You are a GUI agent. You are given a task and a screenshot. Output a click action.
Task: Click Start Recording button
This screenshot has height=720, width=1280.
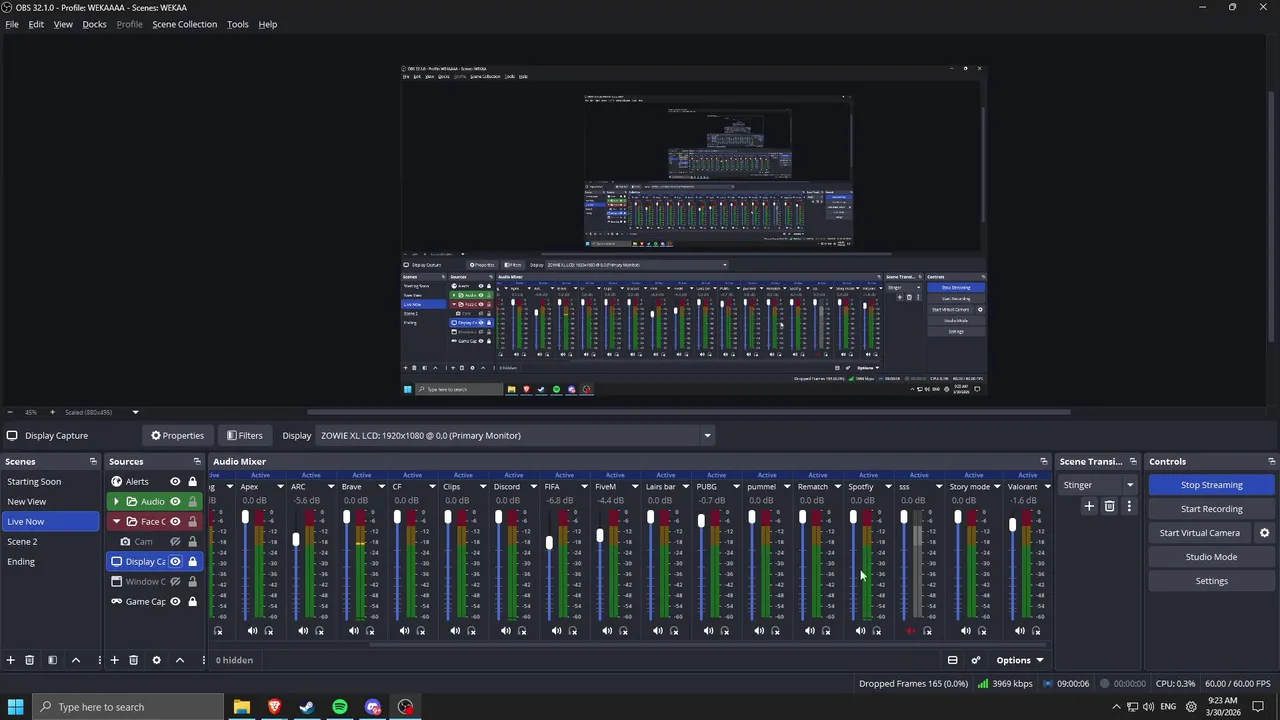[1211, 509]
